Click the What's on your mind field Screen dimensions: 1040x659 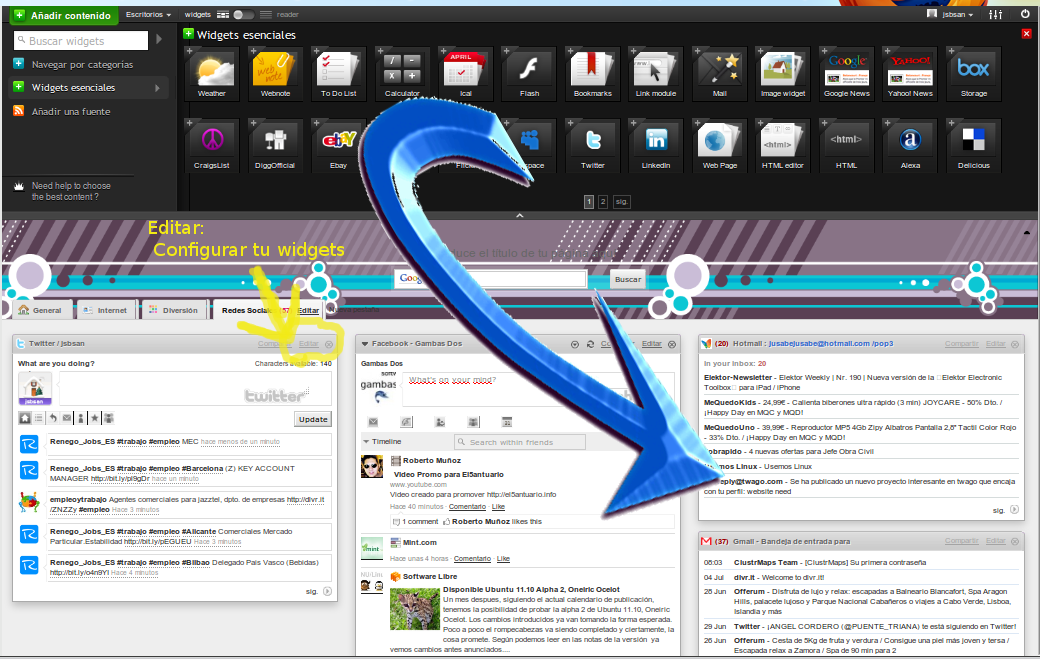point(539,389)
